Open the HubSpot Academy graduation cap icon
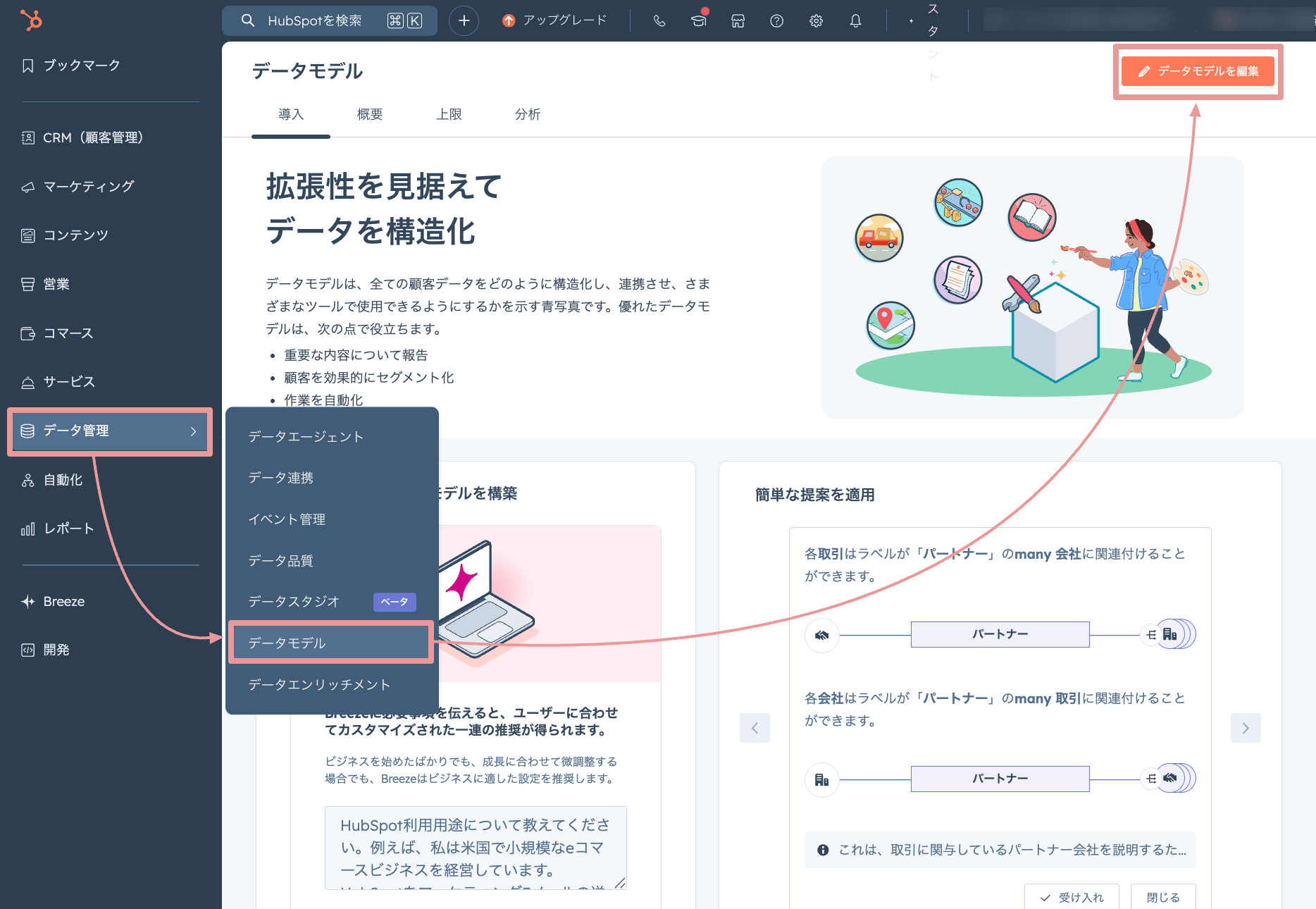Image resolution: width=1316 pixels, height=909 pixels. 698,21
